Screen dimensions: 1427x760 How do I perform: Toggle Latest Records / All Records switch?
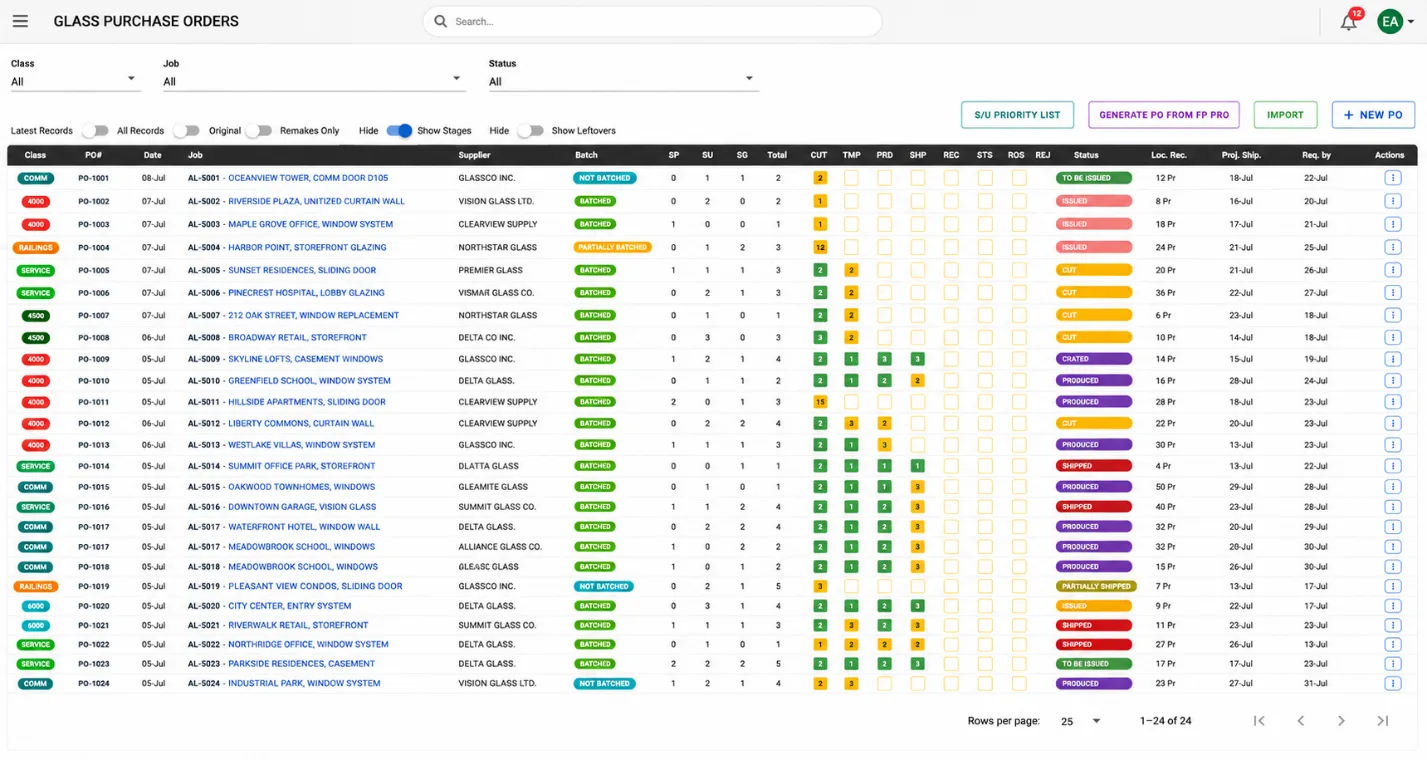click(94, 131)
